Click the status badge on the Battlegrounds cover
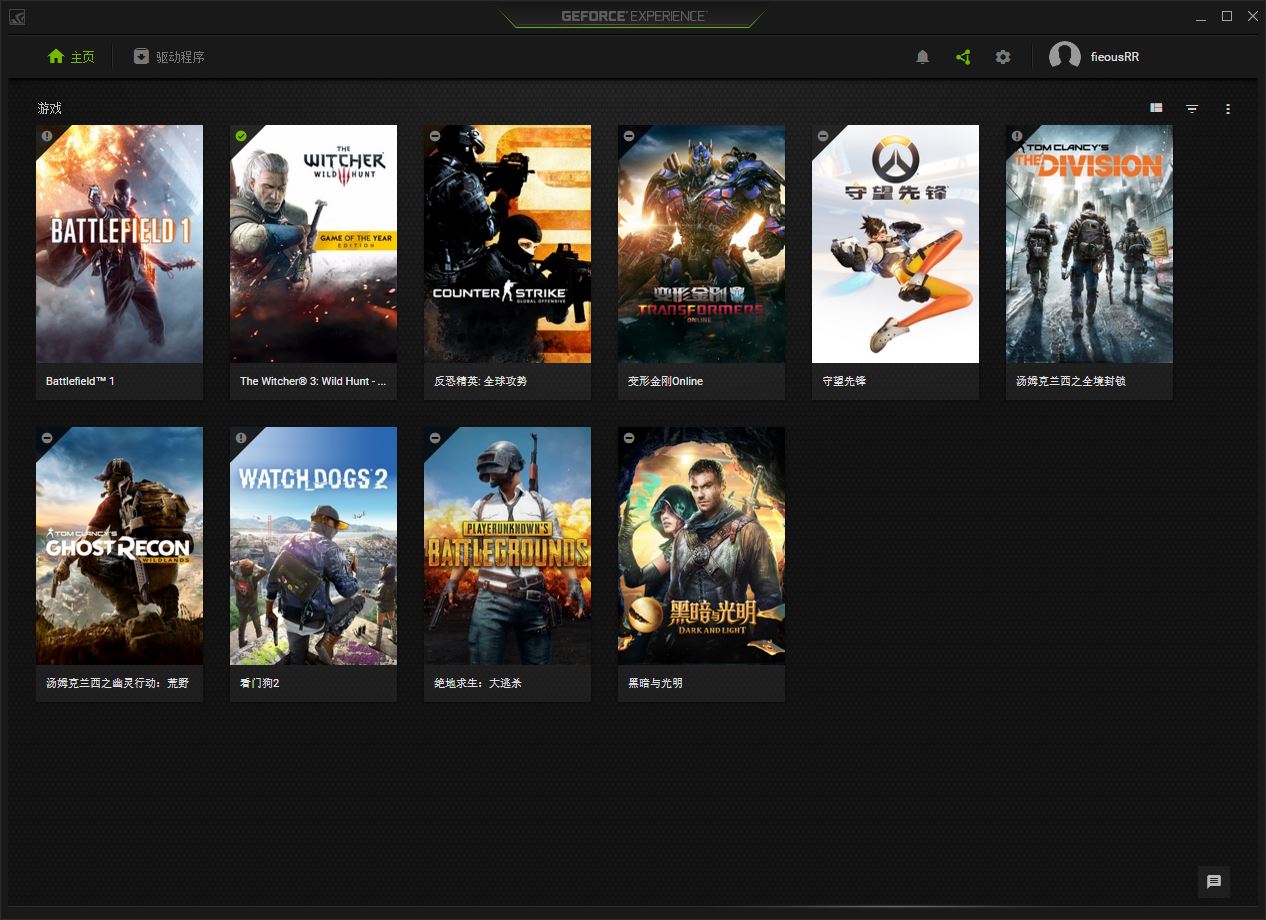This screenshot has width=1266, height=920. [x=434, y=437]
